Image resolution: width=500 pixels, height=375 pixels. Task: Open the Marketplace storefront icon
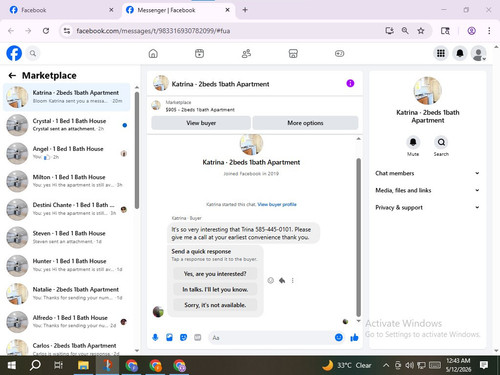click(x=293, y=53)
